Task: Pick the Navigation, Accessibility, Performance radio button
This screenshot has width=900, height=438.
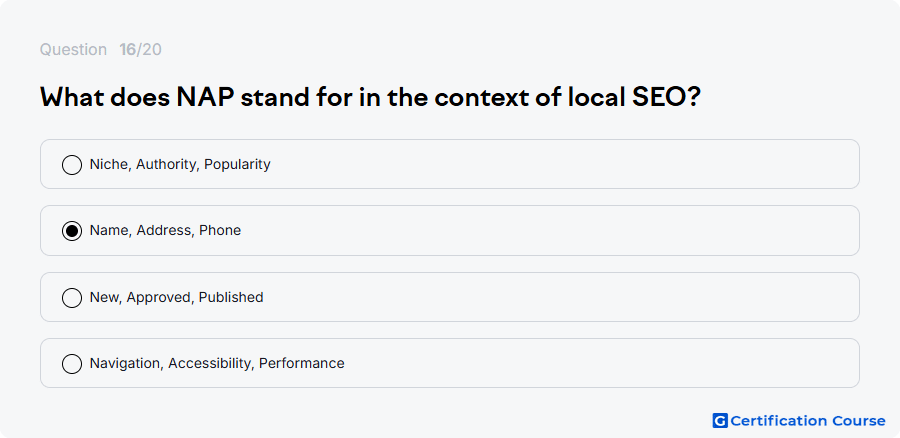Action: [x=72, y=364]
